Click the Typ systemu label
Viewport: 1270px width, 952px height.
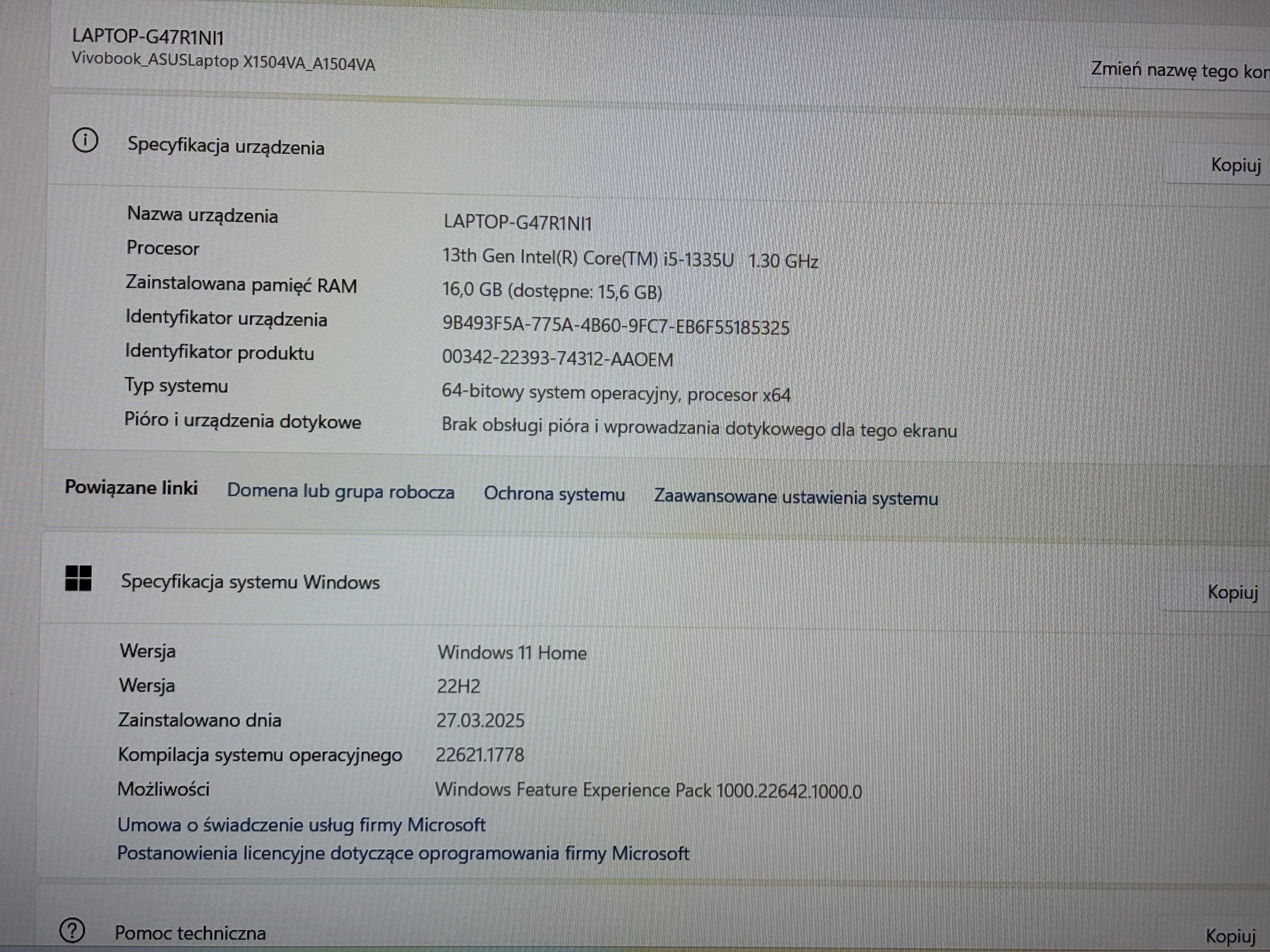tap(176, 386)
